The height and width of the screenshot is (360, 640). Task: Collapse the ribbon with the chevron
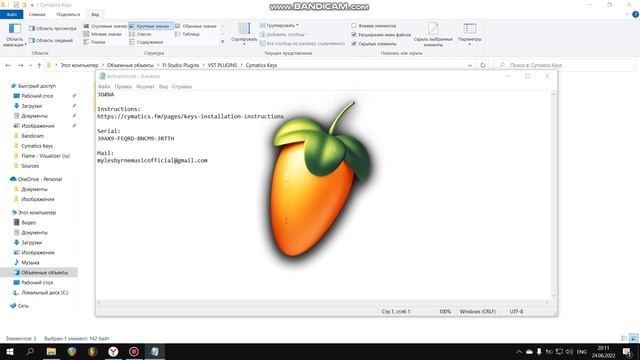[x=627, y=14]
